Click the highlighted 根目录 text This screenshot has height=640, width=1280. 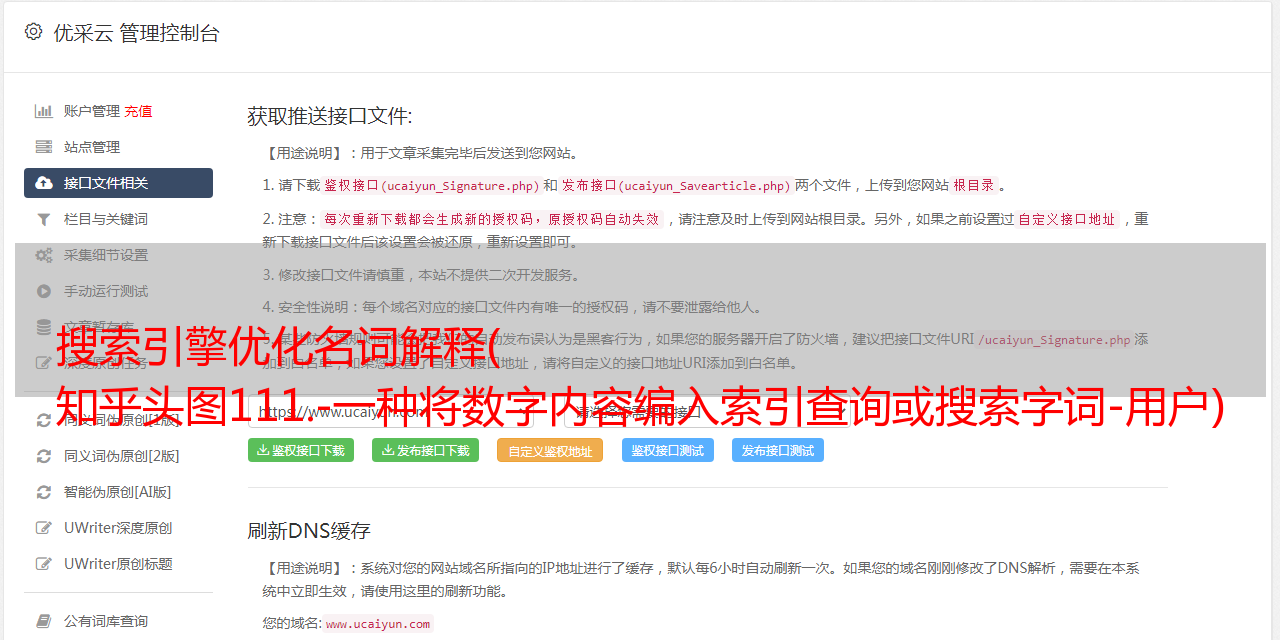tap(974, 185)
